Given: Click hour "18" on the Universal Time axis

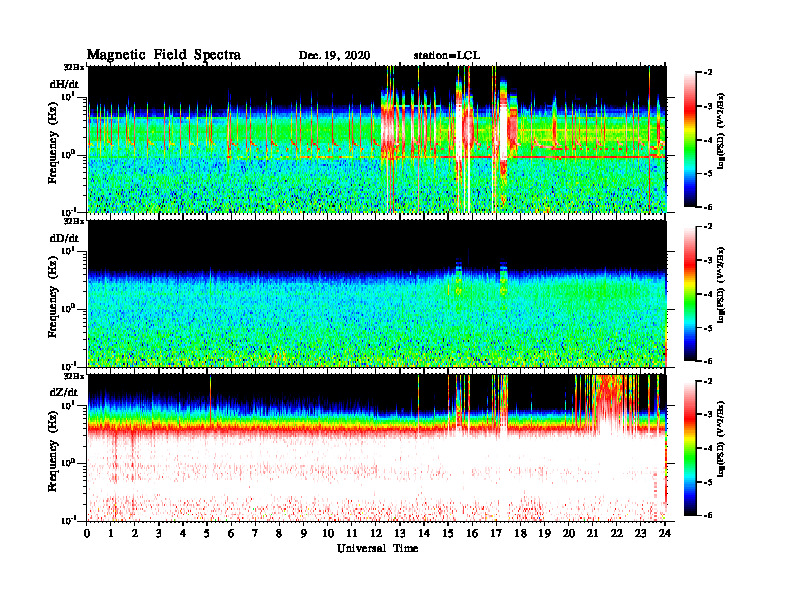Looking at the screenshot, I should [520, 533].
